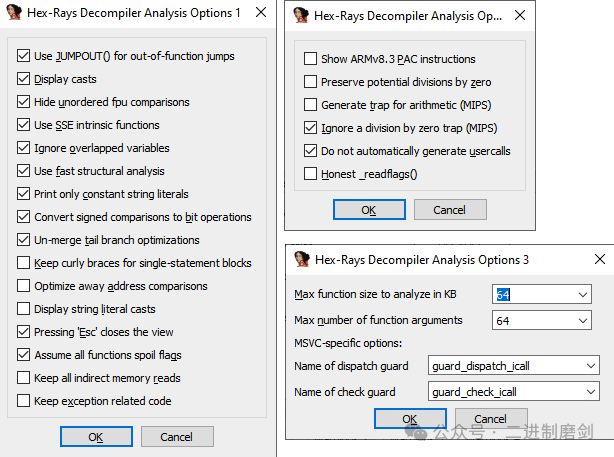Toggle the Display casts checkbox
Image resolution: width=614 pixels, height=457 pixels.
(x=23, y=79)
